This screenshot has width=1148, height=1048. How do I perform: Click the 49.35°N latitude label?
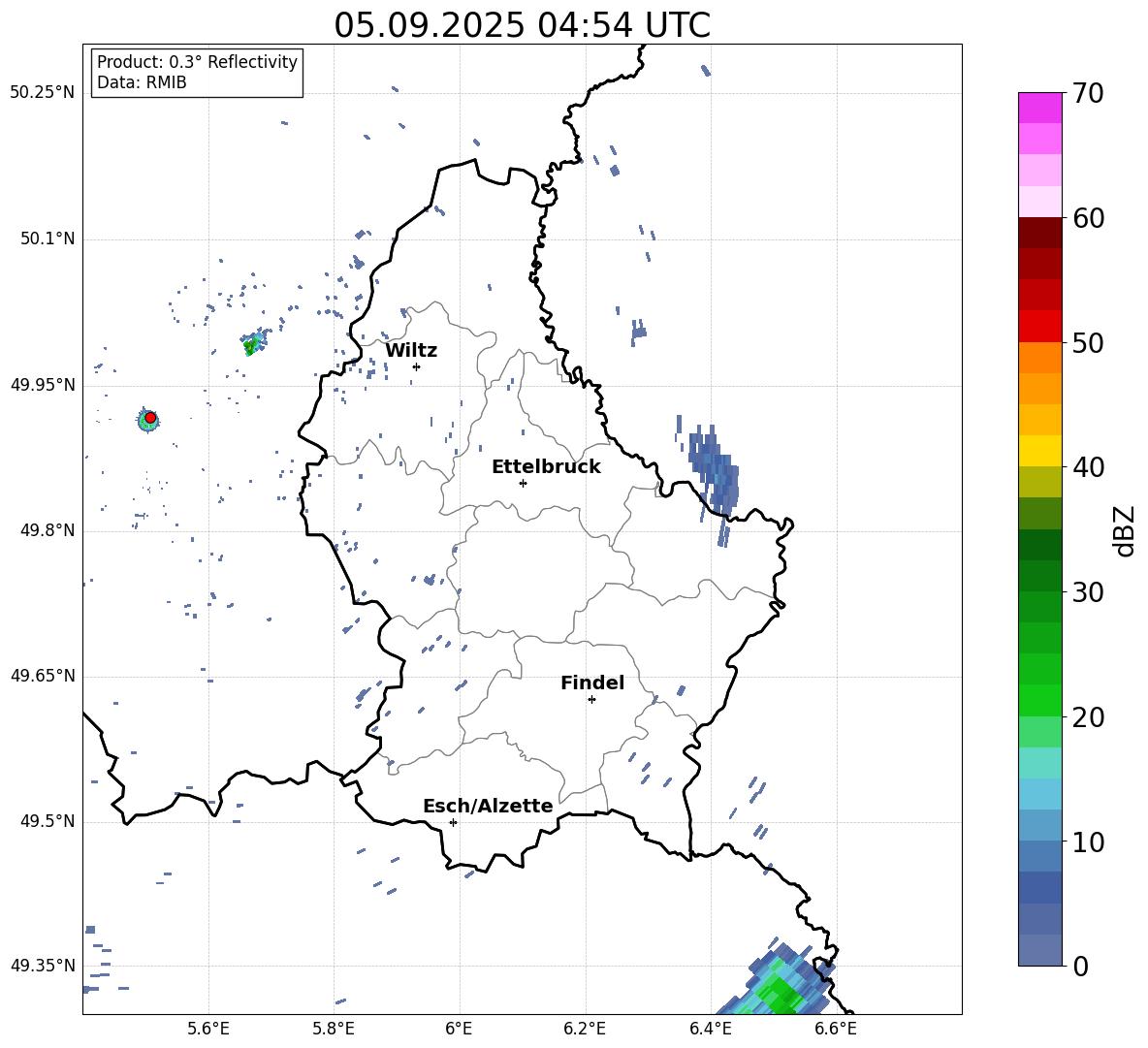click(x=43, y=966)
